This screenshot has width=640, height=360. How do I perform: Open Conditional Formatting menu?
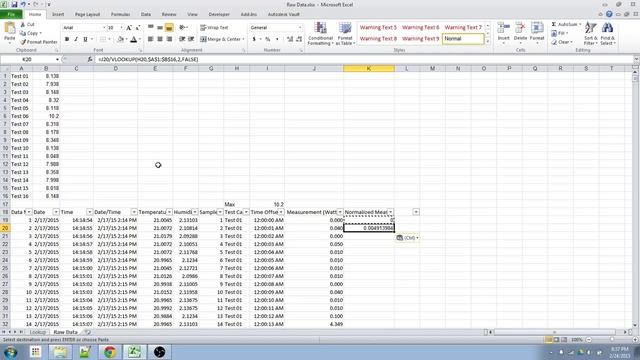click(x=320, y=33)
